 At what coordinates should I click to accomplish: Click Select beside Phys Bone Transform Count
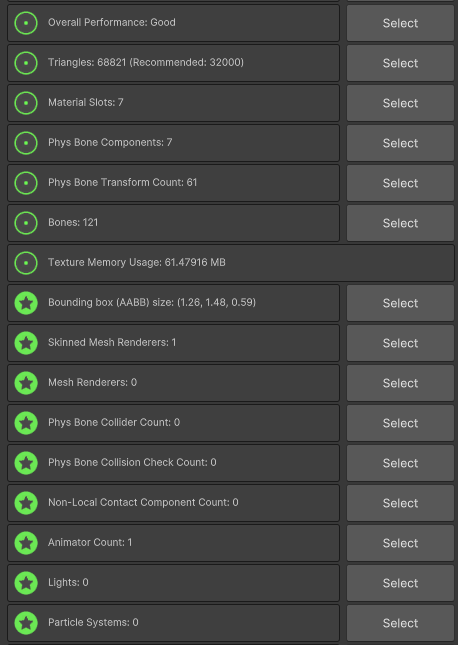click(x=400, y=183)
